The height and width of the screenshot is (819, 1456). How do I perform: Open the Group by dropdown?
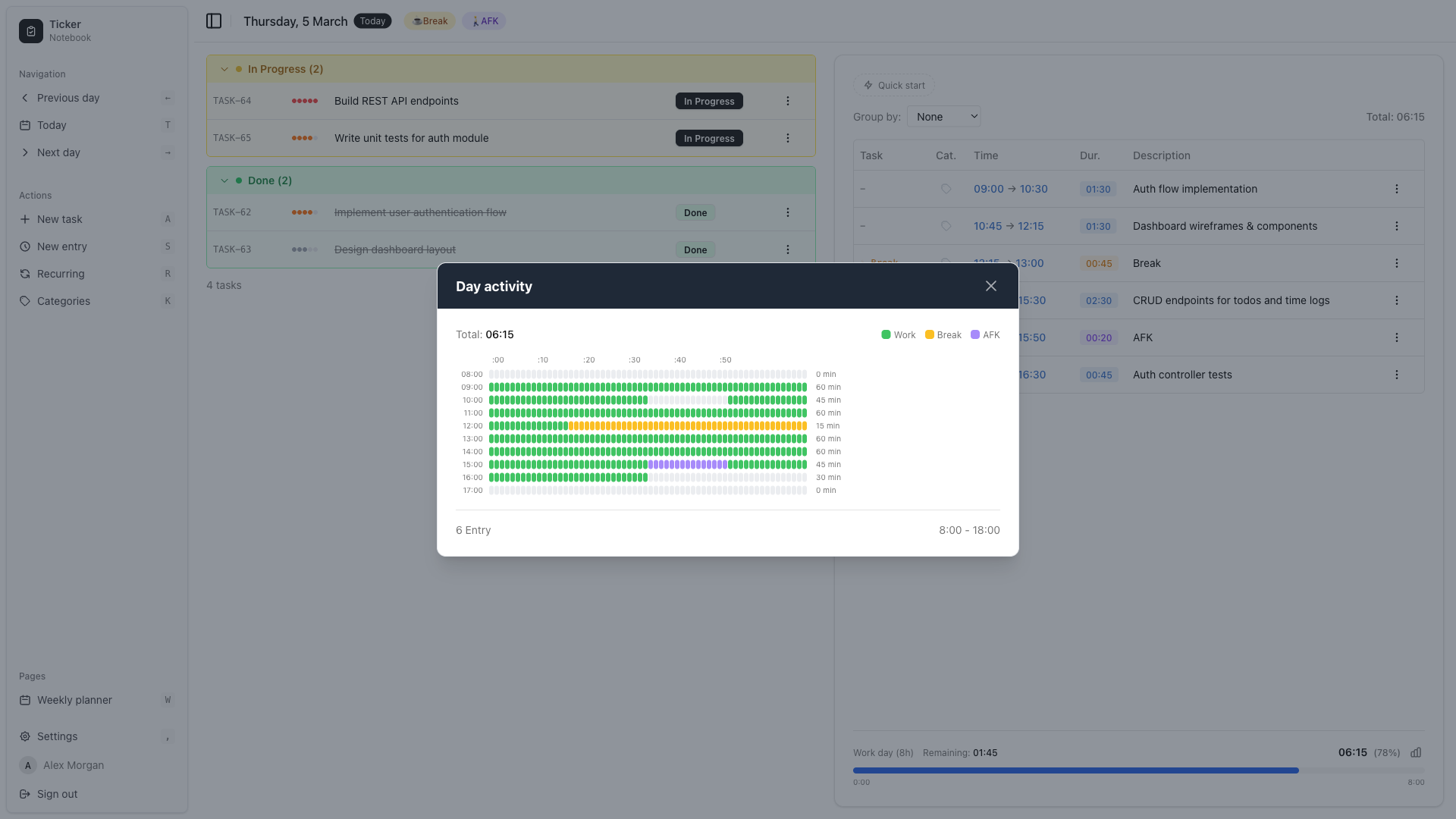tap(944, 116)
